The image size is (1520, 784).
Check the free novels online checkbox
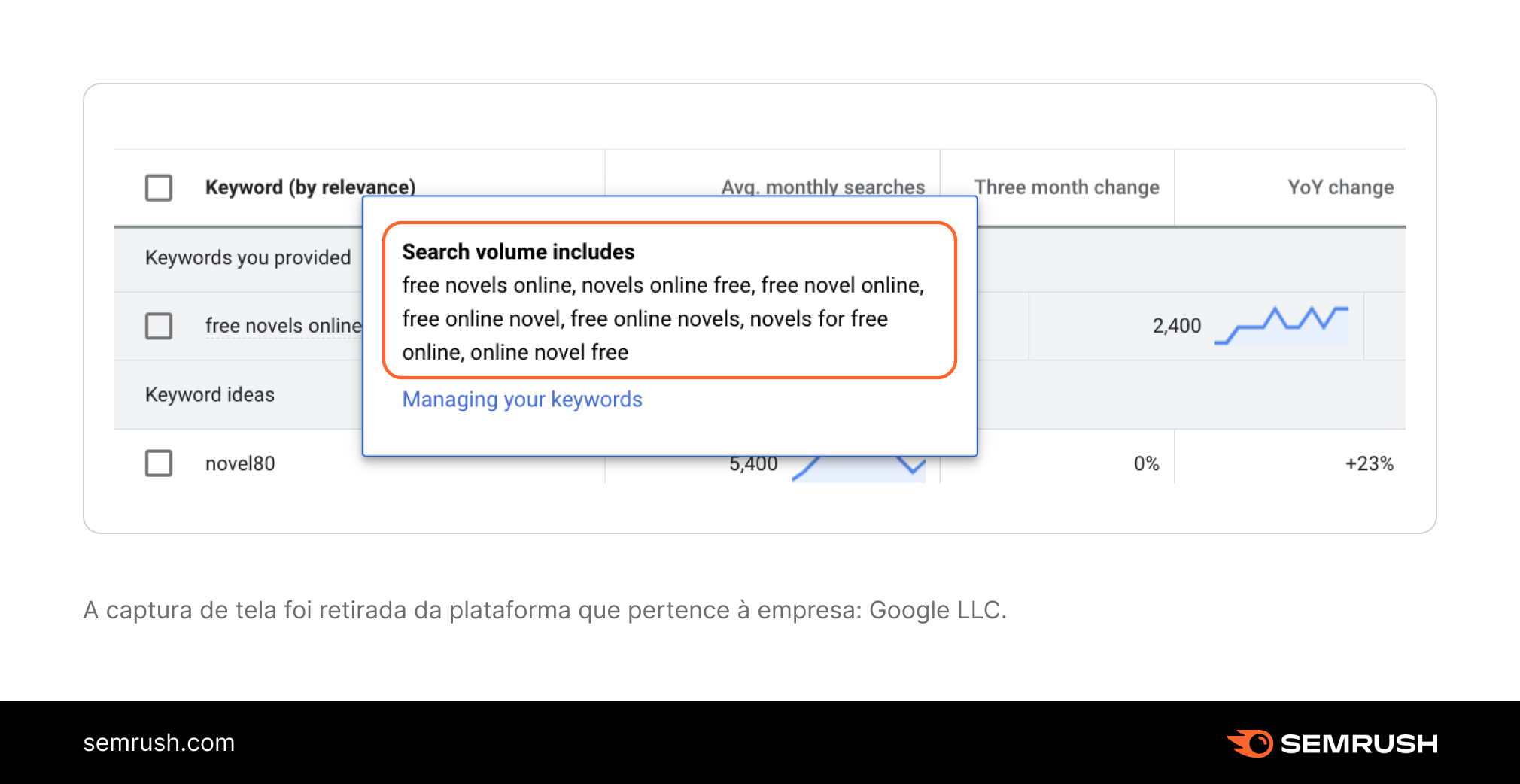[x=158, y=326]
